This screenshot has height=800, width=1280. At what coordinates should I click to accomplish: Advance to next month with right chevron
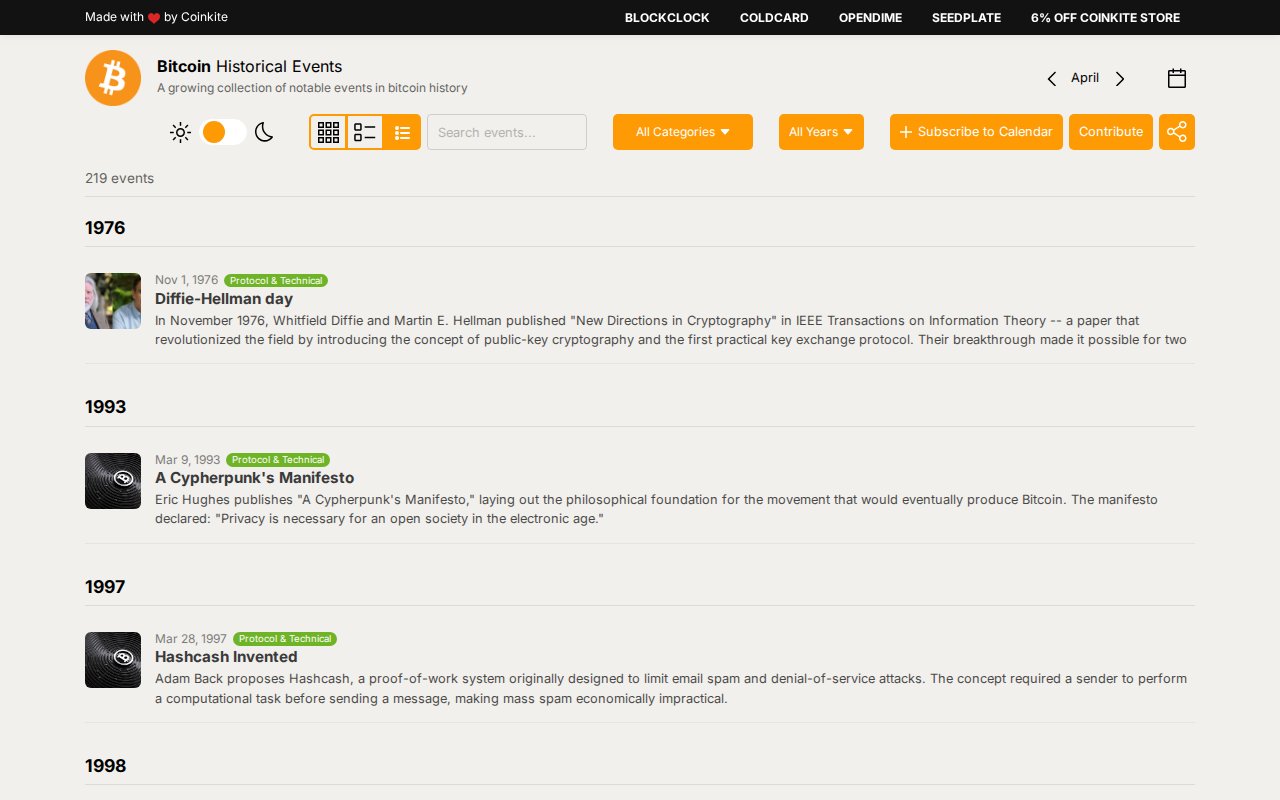tap(1120, 79)
